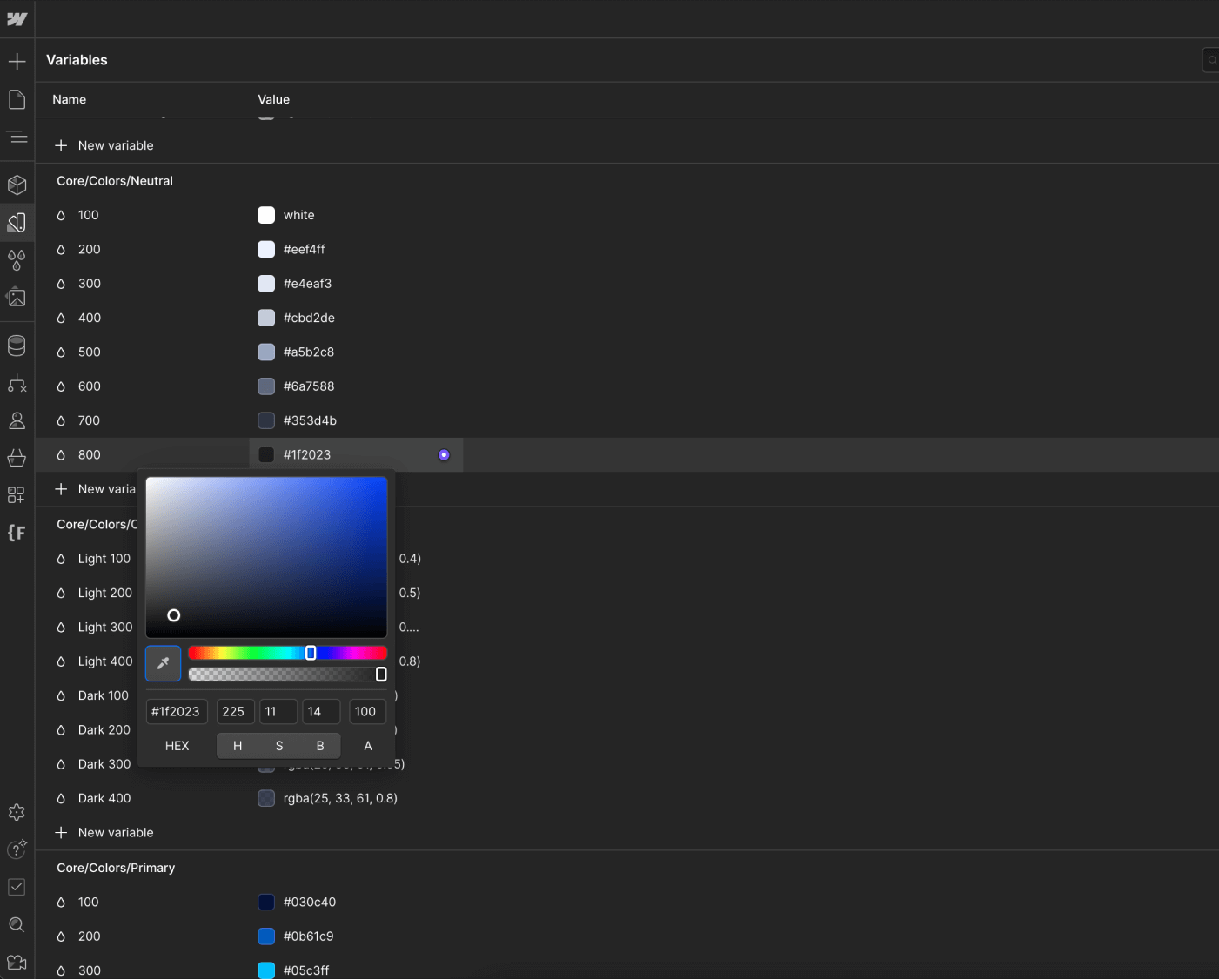Click the alpha opacity slider handle

click(x=381, y=675)
